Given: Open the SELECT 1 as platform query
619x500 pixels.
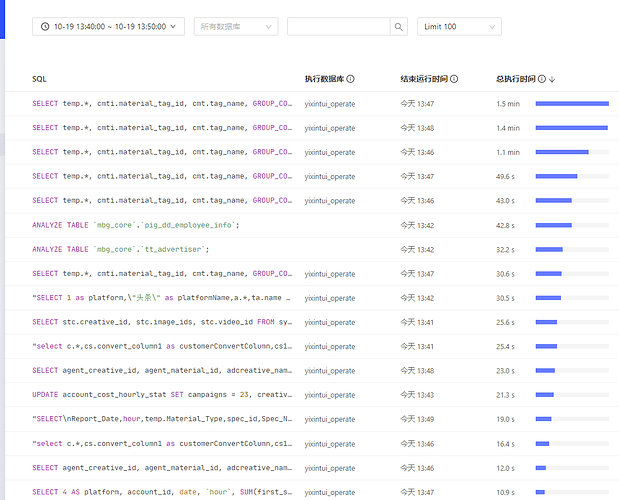Looking at the screenshot, I should [161, 298].
